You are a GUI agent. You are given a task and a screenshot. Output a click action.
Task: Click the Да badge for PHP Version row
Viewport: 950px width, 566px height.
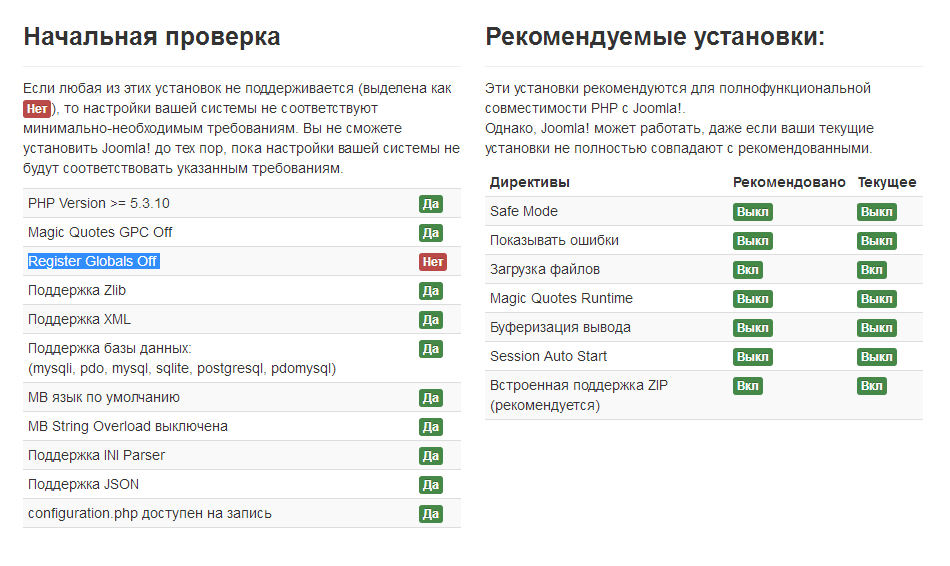[x=431, y=204]
